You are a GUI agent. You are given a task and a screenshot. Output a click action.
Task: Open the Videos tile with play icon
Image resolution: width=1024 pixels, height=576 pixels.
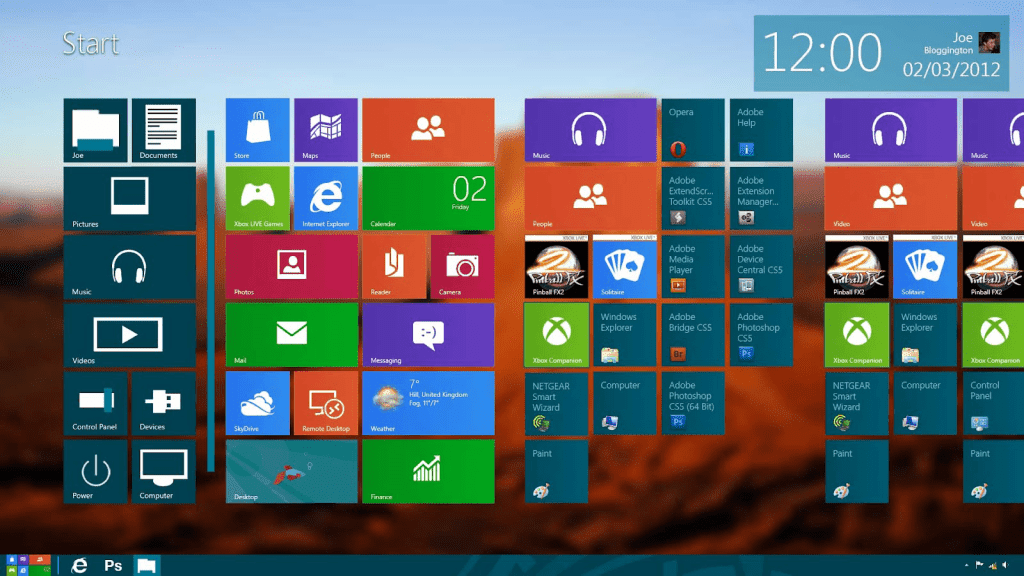tap(129, 335)
